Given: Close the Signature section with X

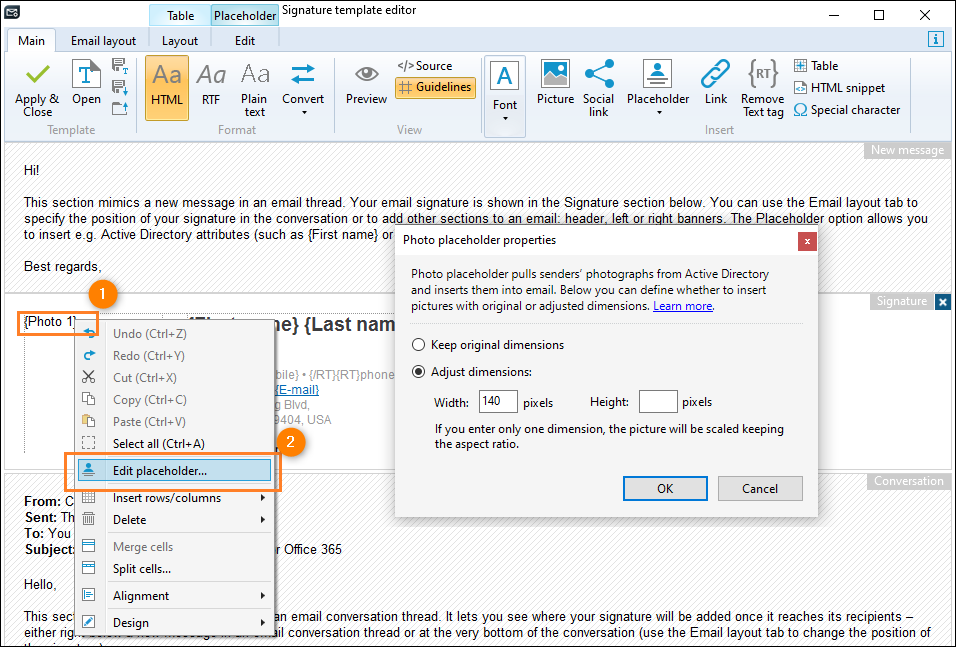Looking at the screenshot, I should tap(943, 301).
